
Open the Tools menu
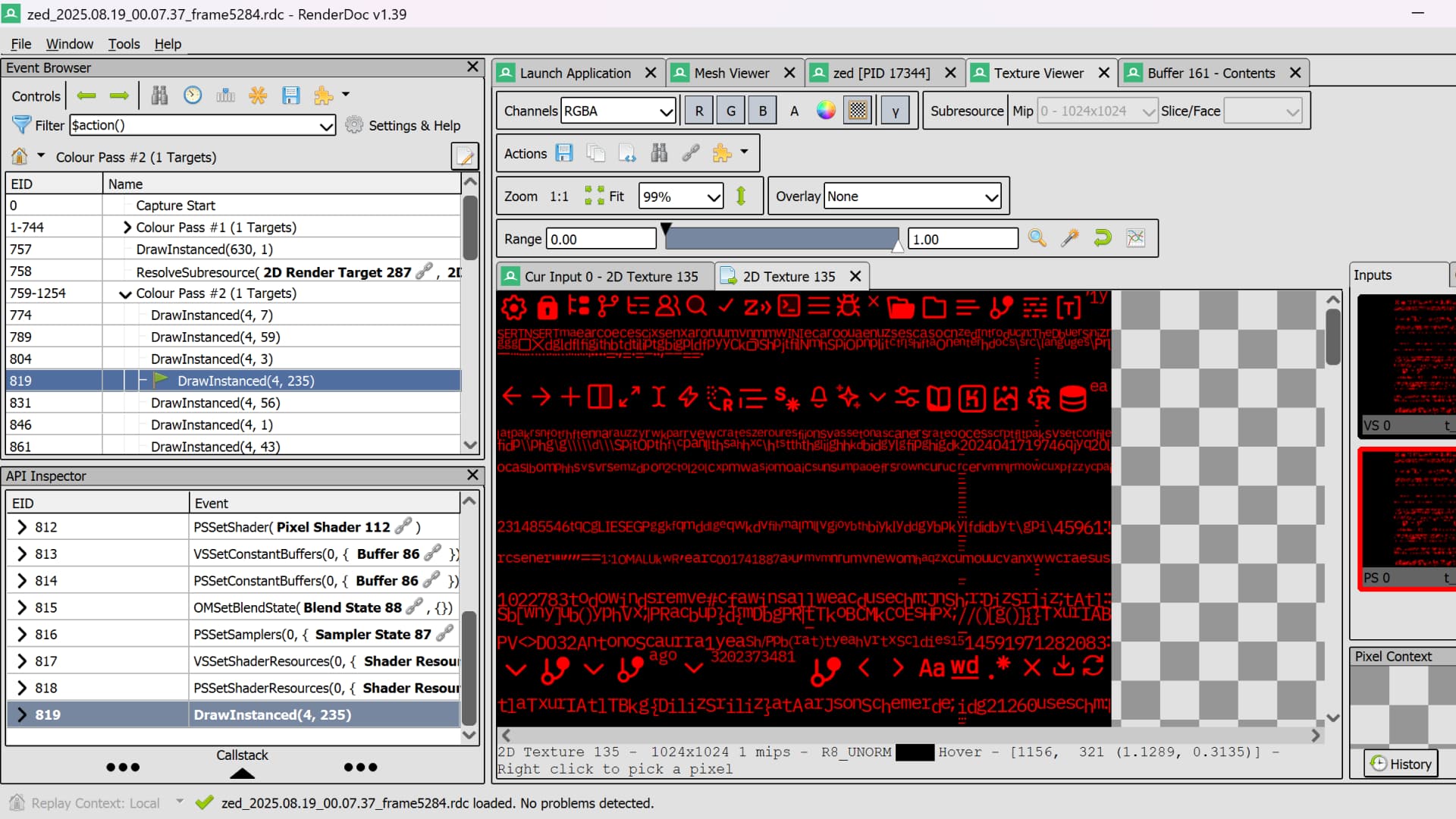click(x=124, y=44)
